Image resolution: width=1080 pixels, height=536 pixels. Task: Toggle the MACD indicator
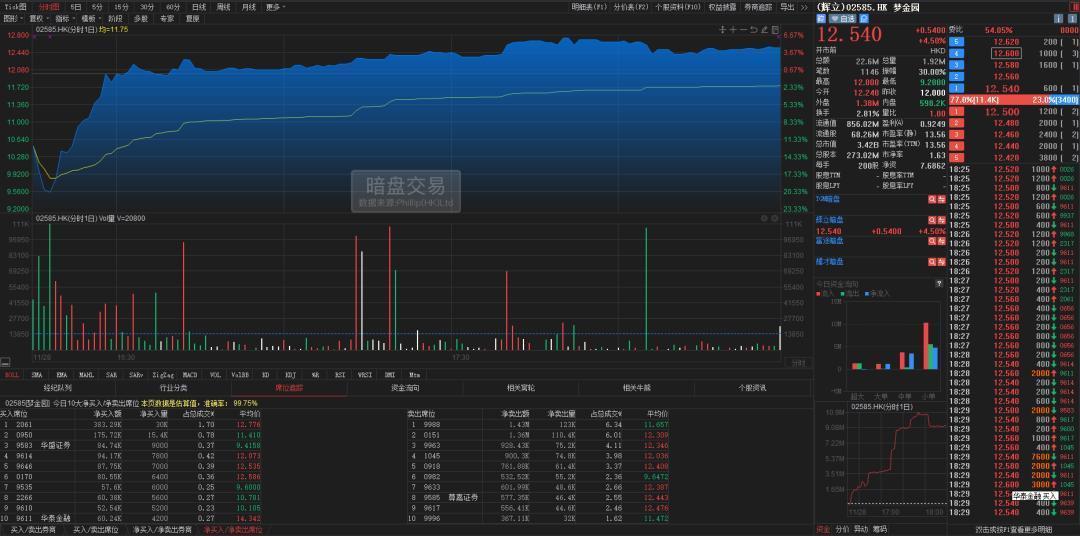point(189,374)
